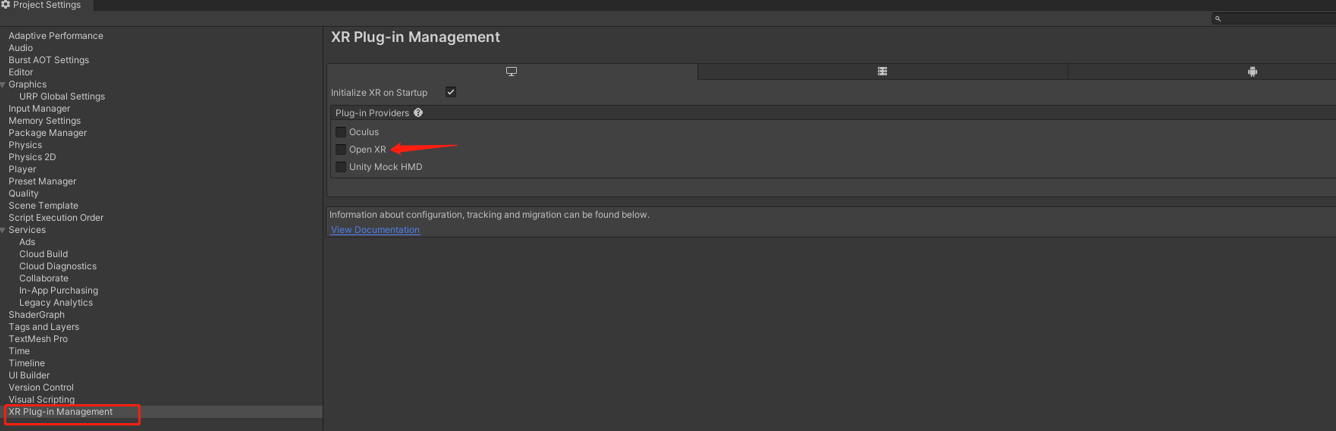The height and width of the screenshot is (431, 1336).
Task: Open Physics settings
Action: (x=25, y=145)
